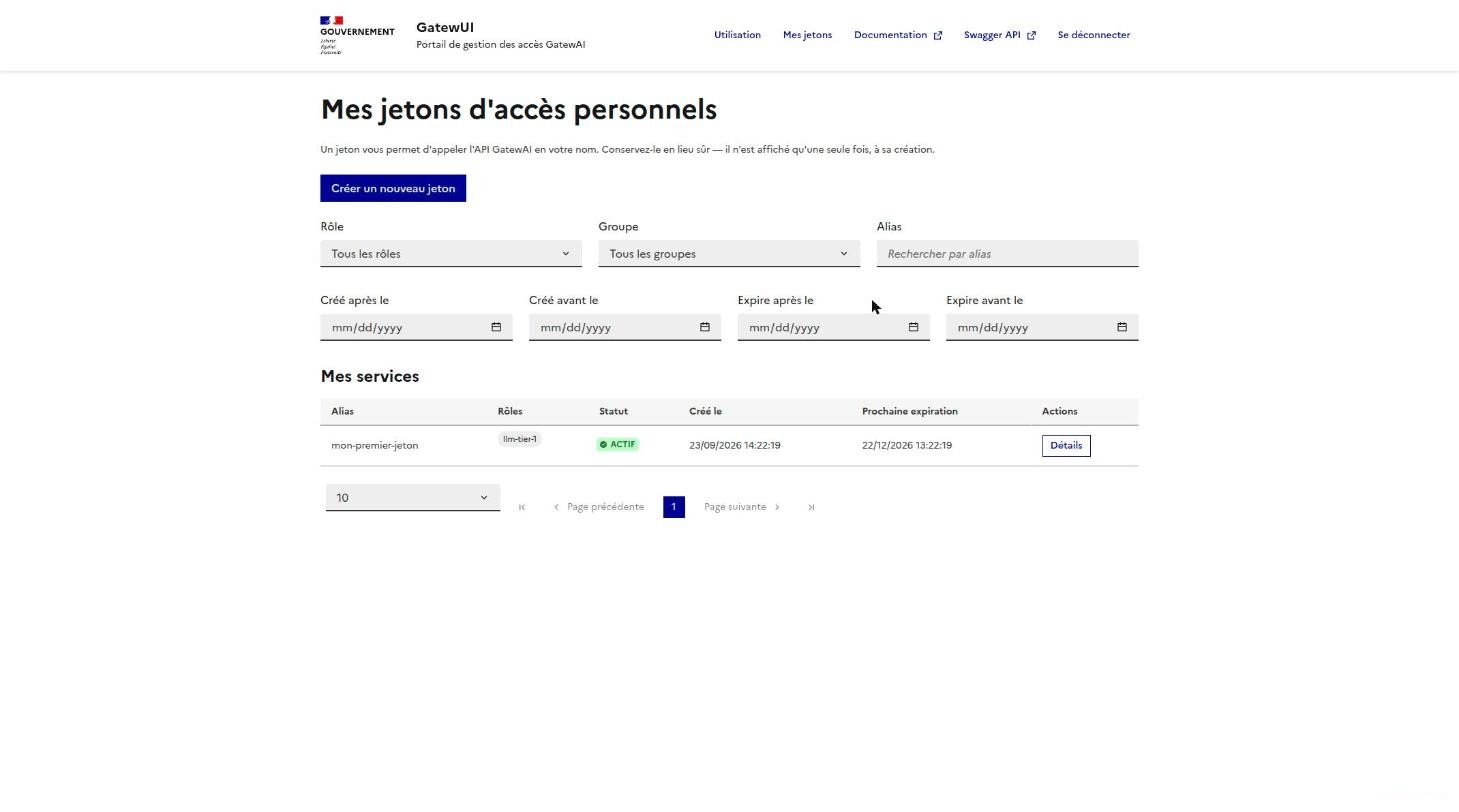Open the Swagger API external link
1459x812 pixels.
coord(1000,35)
